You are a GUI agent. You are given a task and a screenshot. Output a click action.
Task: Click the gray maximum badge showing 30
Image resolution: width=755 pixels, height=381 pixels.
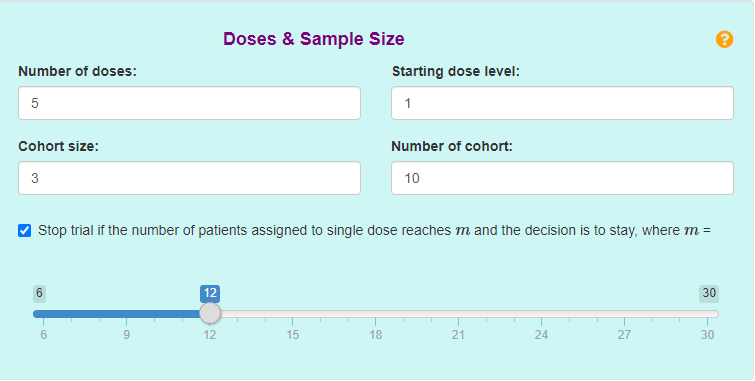(x=709, y=293)
